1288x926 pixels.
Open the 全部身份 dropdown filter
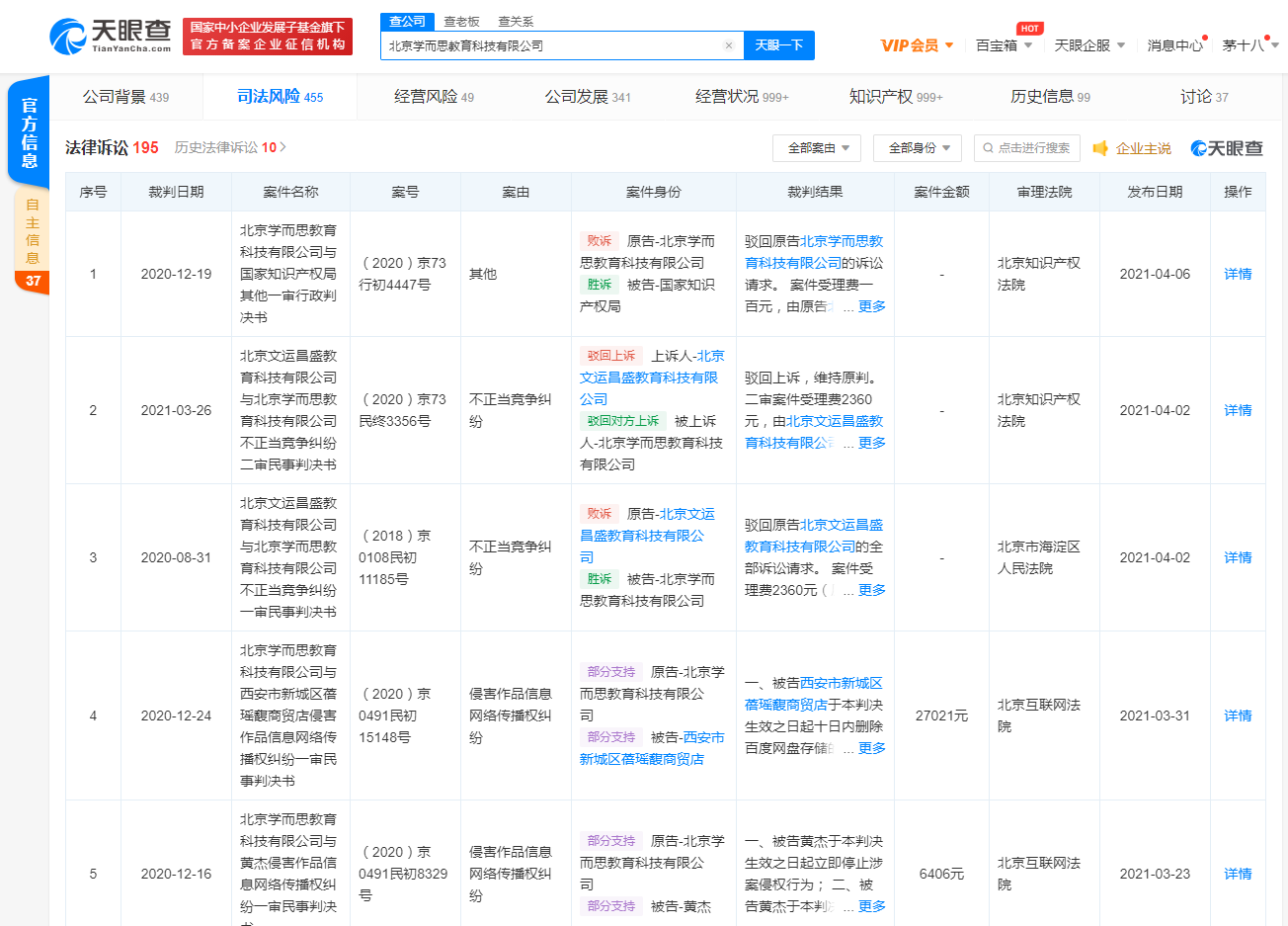pos(918,148)
